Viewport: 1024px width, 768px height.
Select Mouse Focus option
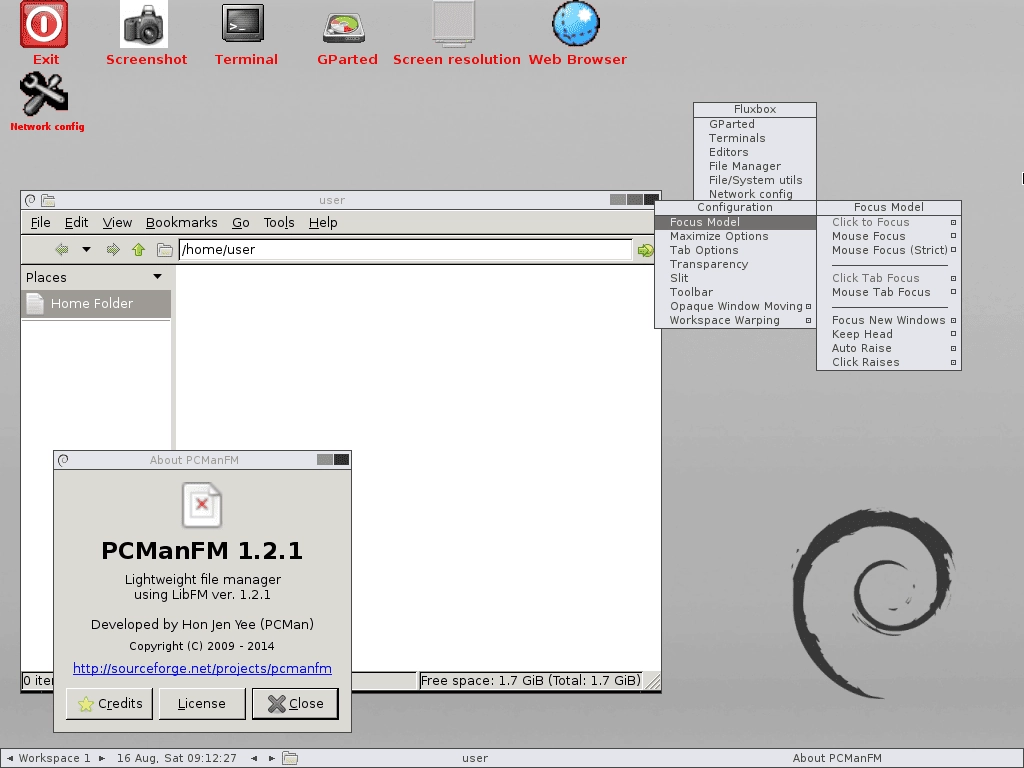click(889, 236)
